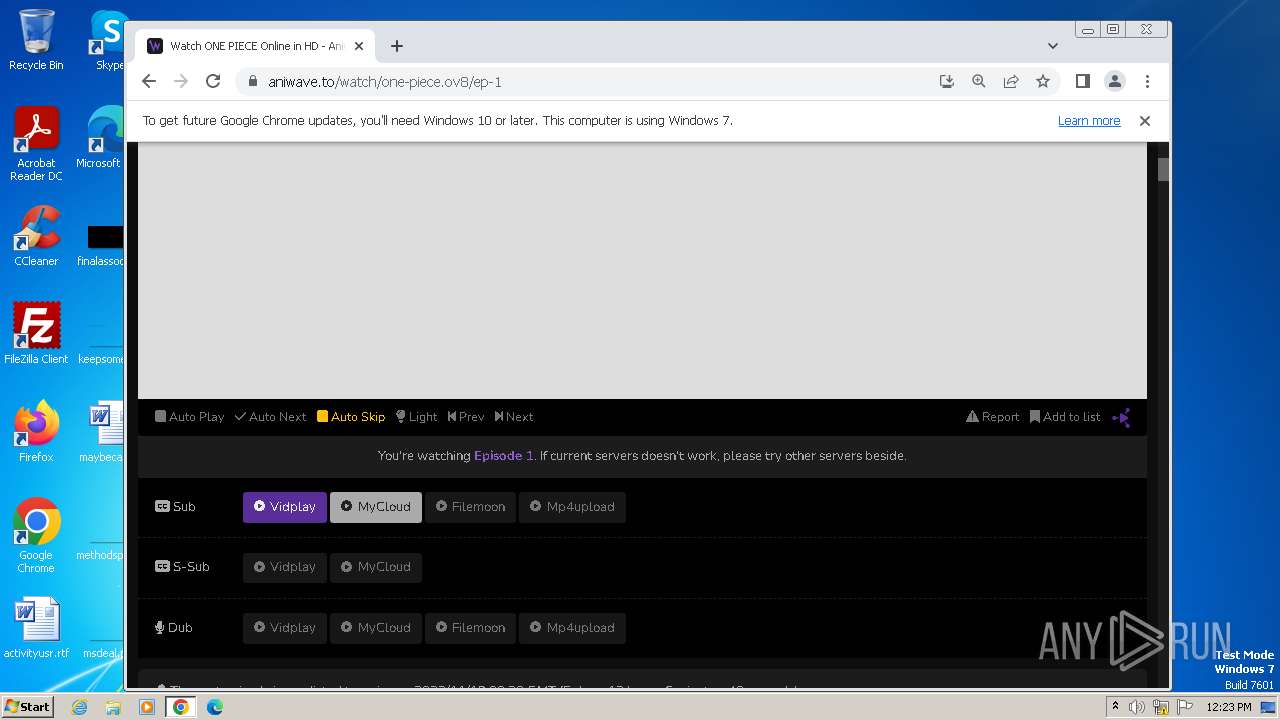
Task: Select the Sub Mp4upload server
Action: (572, 507)
